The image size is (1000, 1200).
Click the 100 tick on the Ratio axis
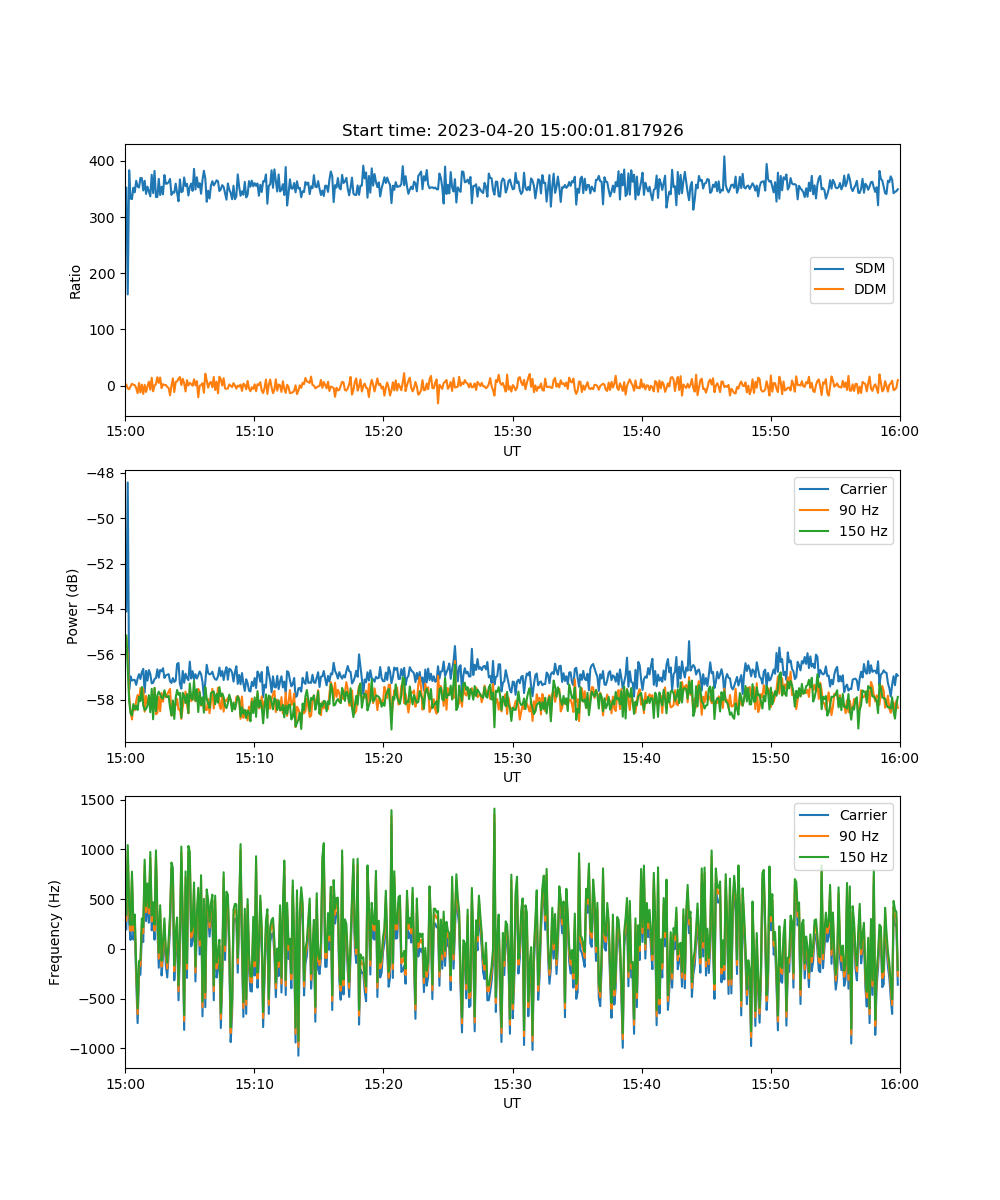pyautogui.click(x=103, y=330)
